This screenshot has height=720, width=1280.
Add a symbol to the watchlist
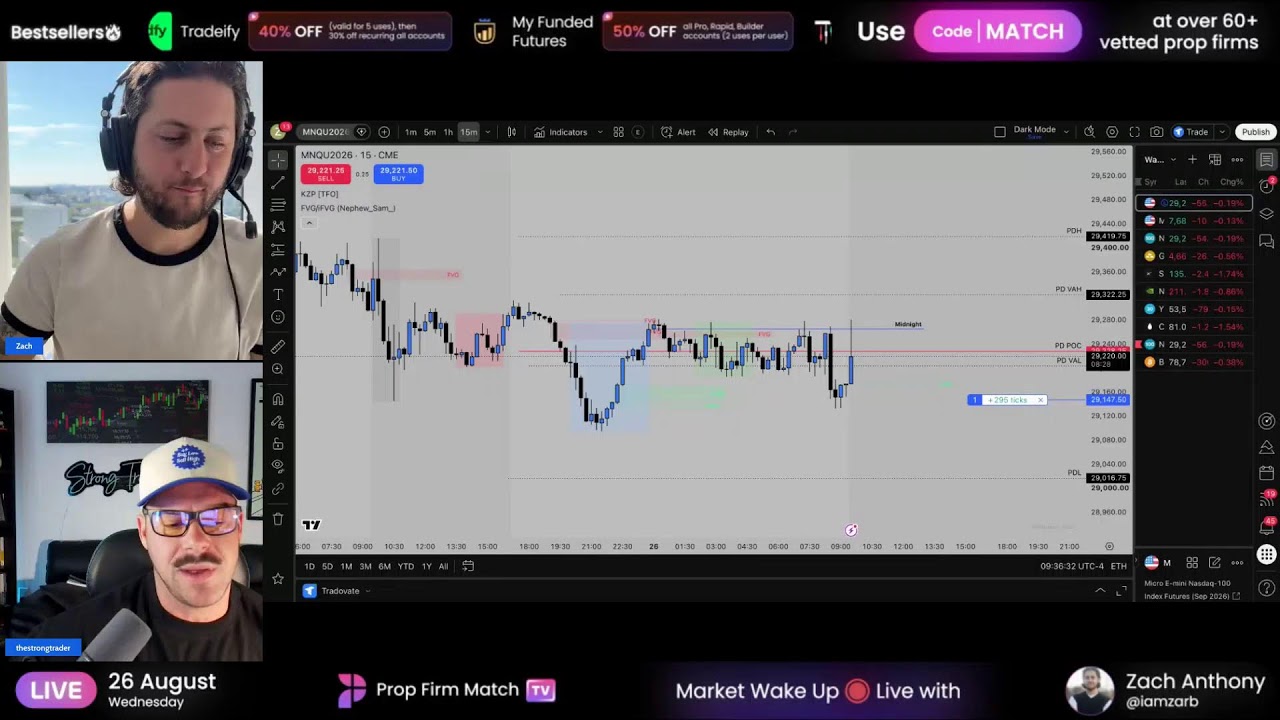tap(1192, 160)
